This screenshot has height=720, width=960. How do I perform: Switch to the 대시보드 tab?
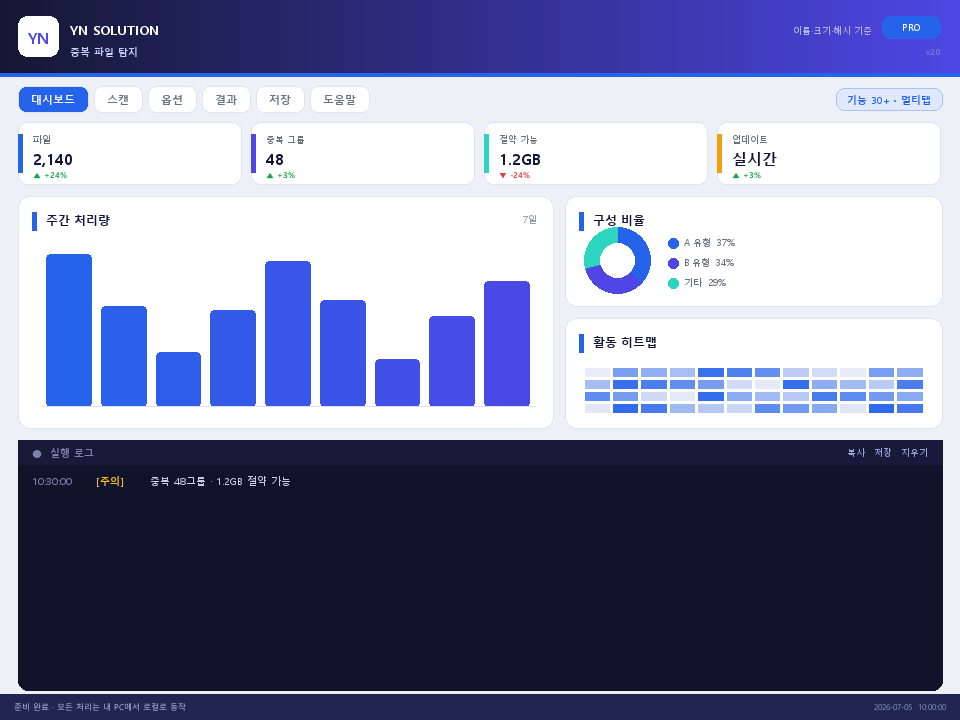(x=53, y=99)
